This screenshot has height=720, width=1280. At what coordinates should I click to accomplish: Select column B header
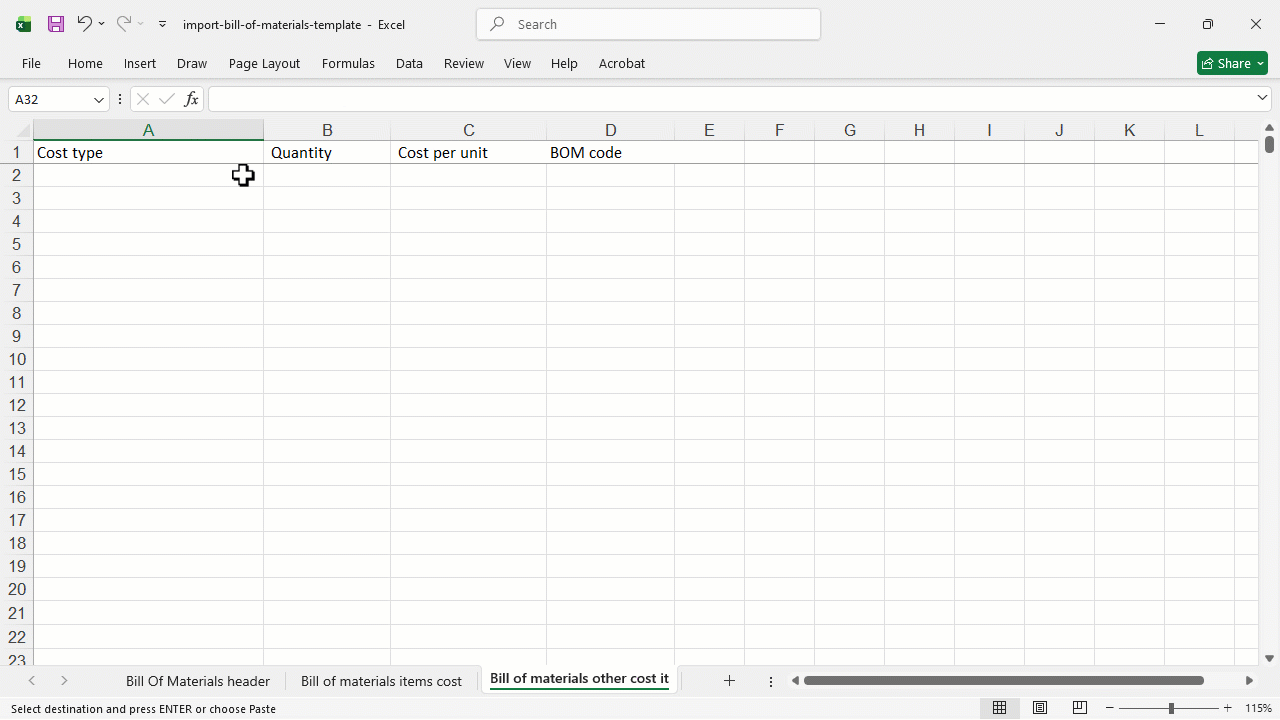[x=327, y=130]
